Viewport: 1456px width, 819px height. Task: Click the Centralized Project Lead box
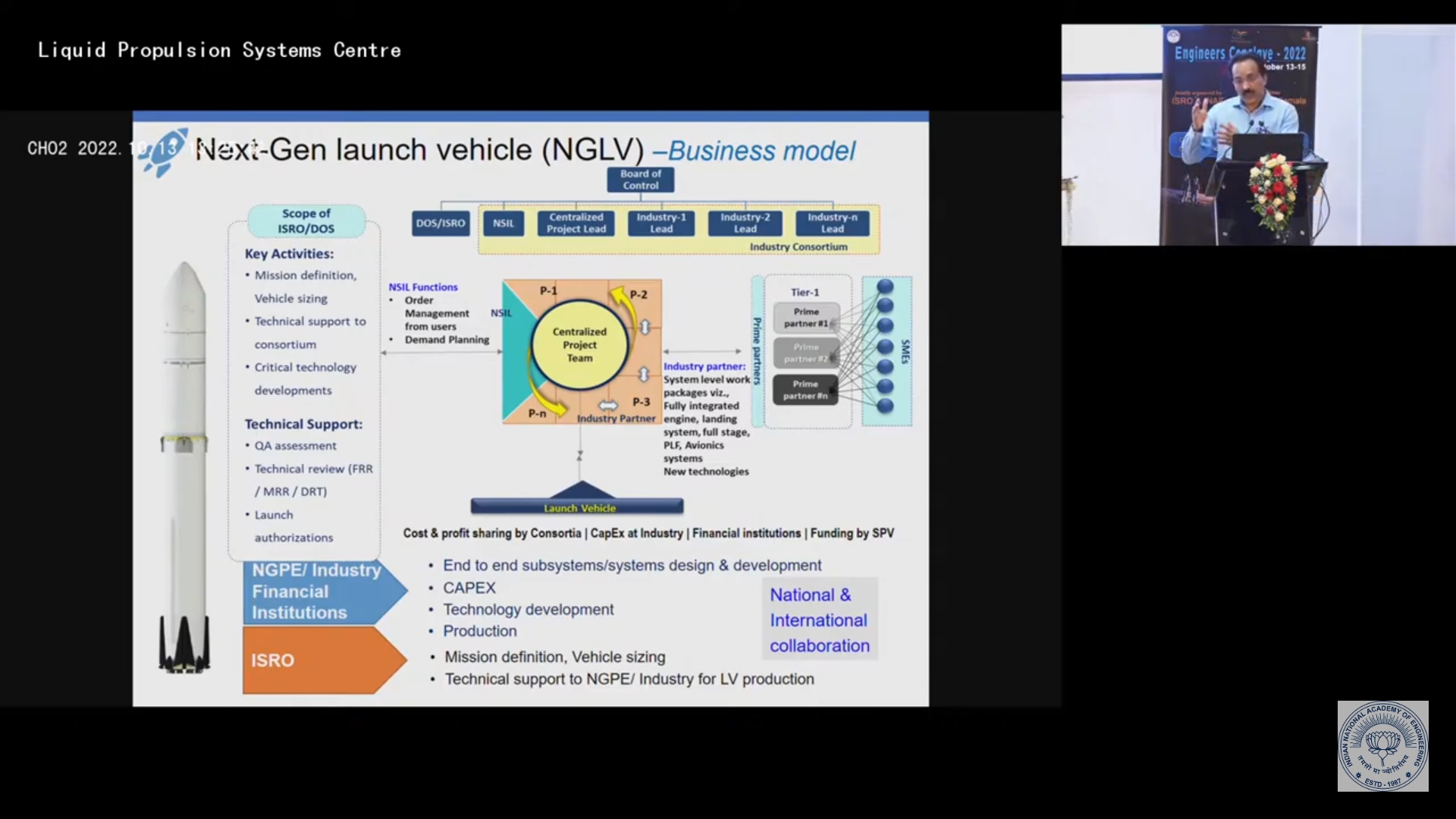pos(576,223)
